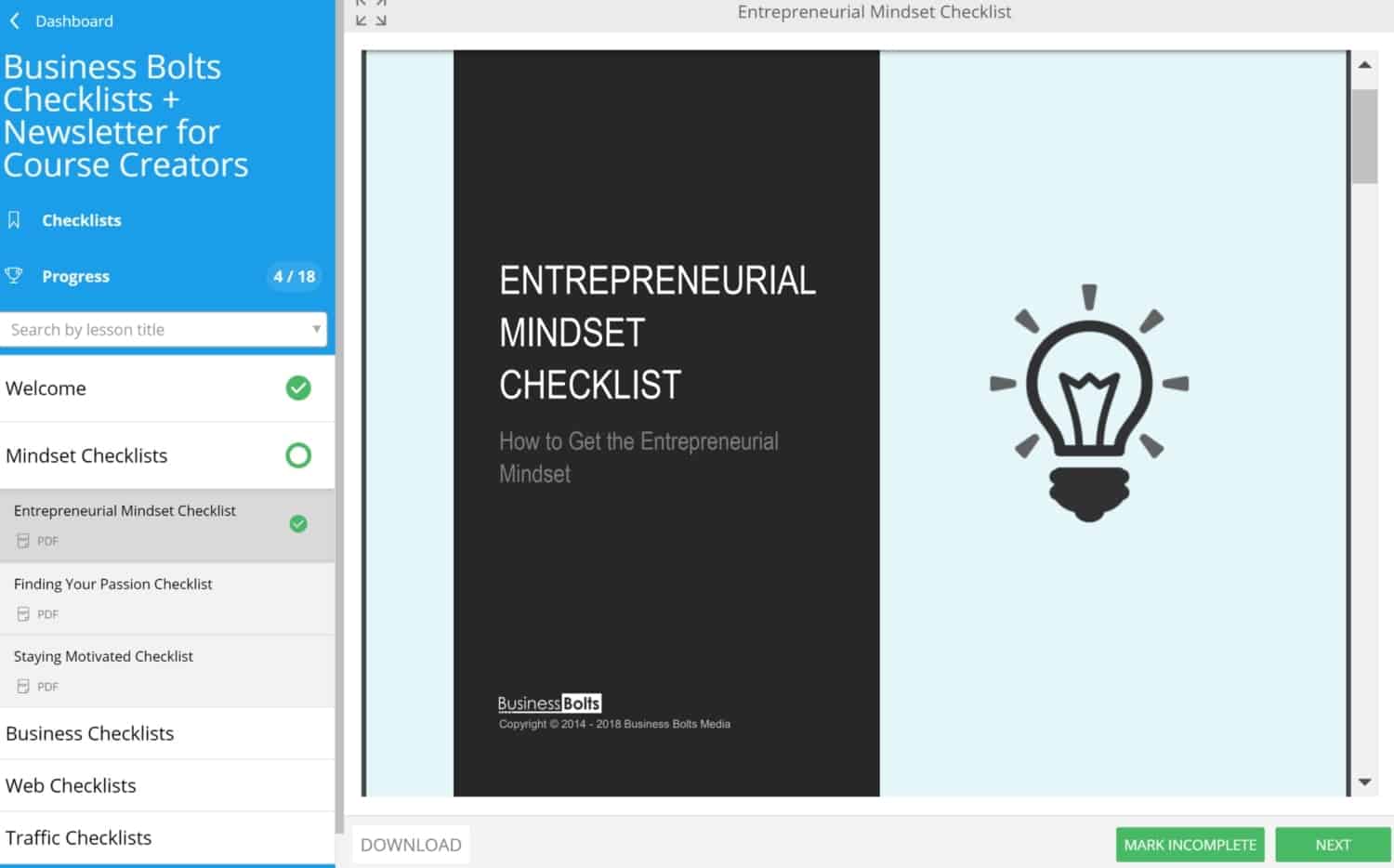Viewport: 1394px width, 868px height.
Task: Click the Business Bolts logo in the PDF
Action: click(549, 704)
